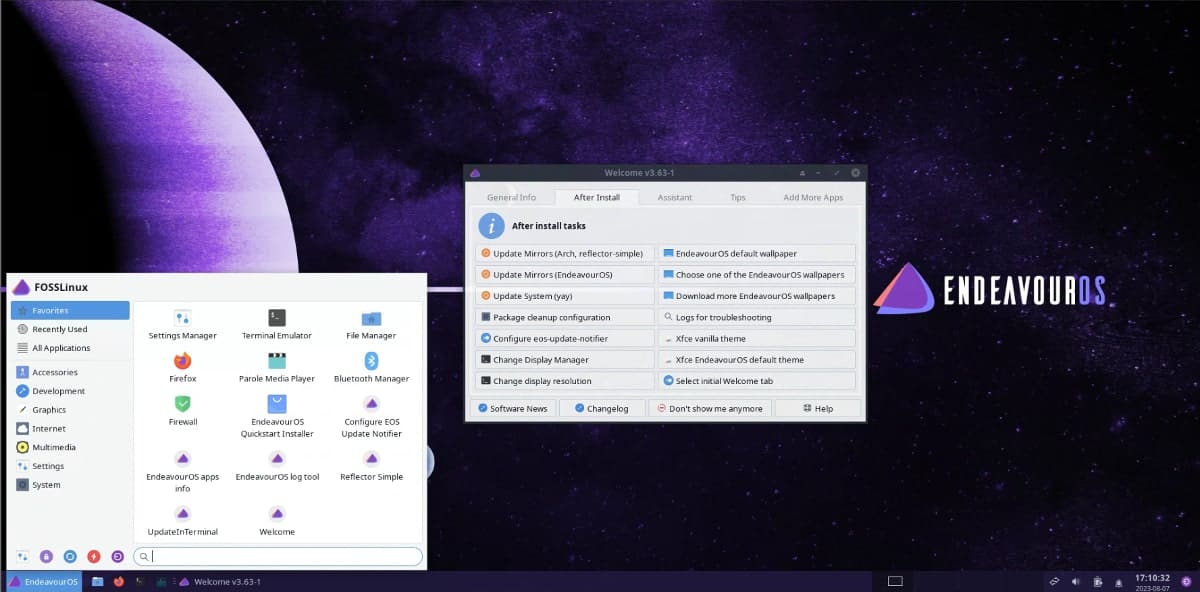Select the Internet category
1200x592 pixels.
(70, 428)
